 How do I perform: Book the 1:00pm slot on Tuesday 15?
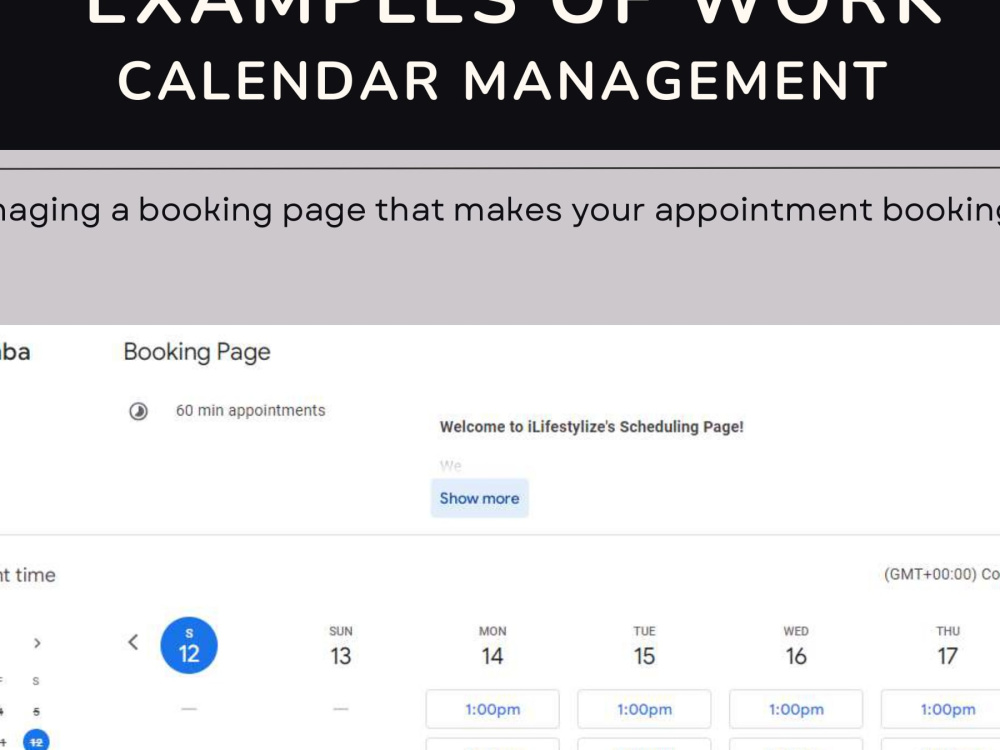644,709
